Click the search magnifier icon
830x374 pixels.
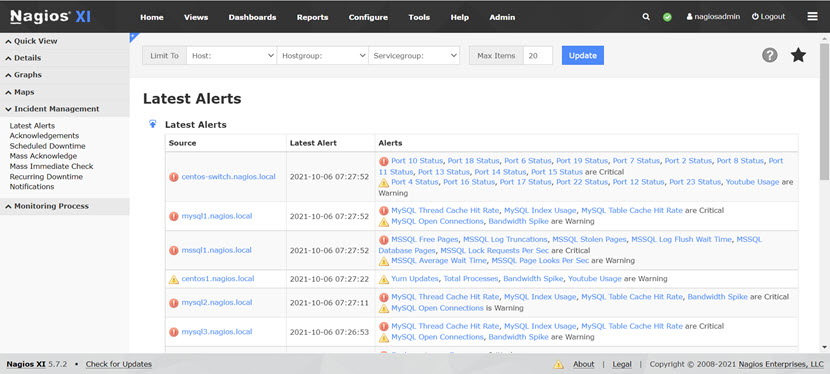(646, 17)
